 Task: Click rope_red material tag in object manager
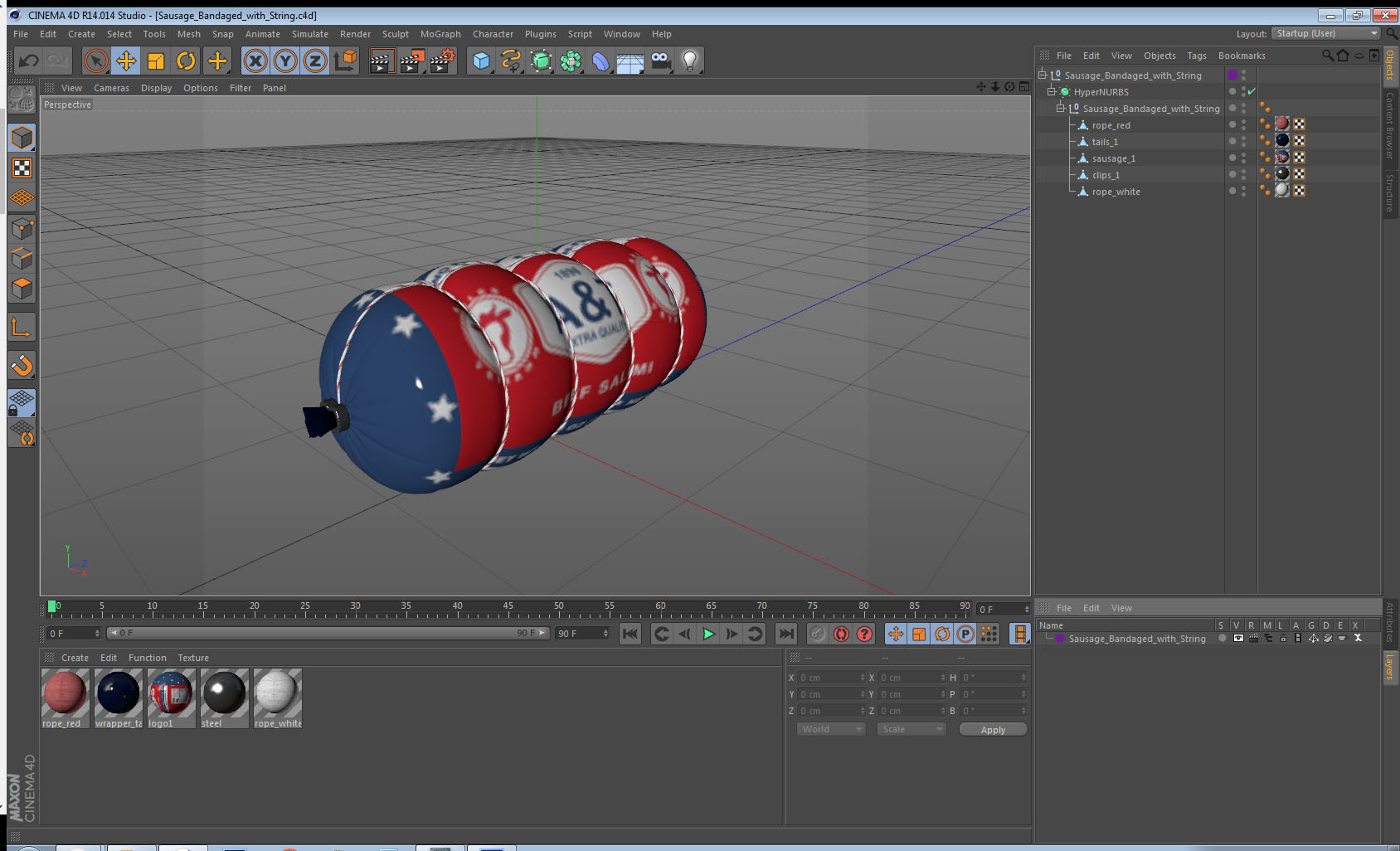[1282, 124]
